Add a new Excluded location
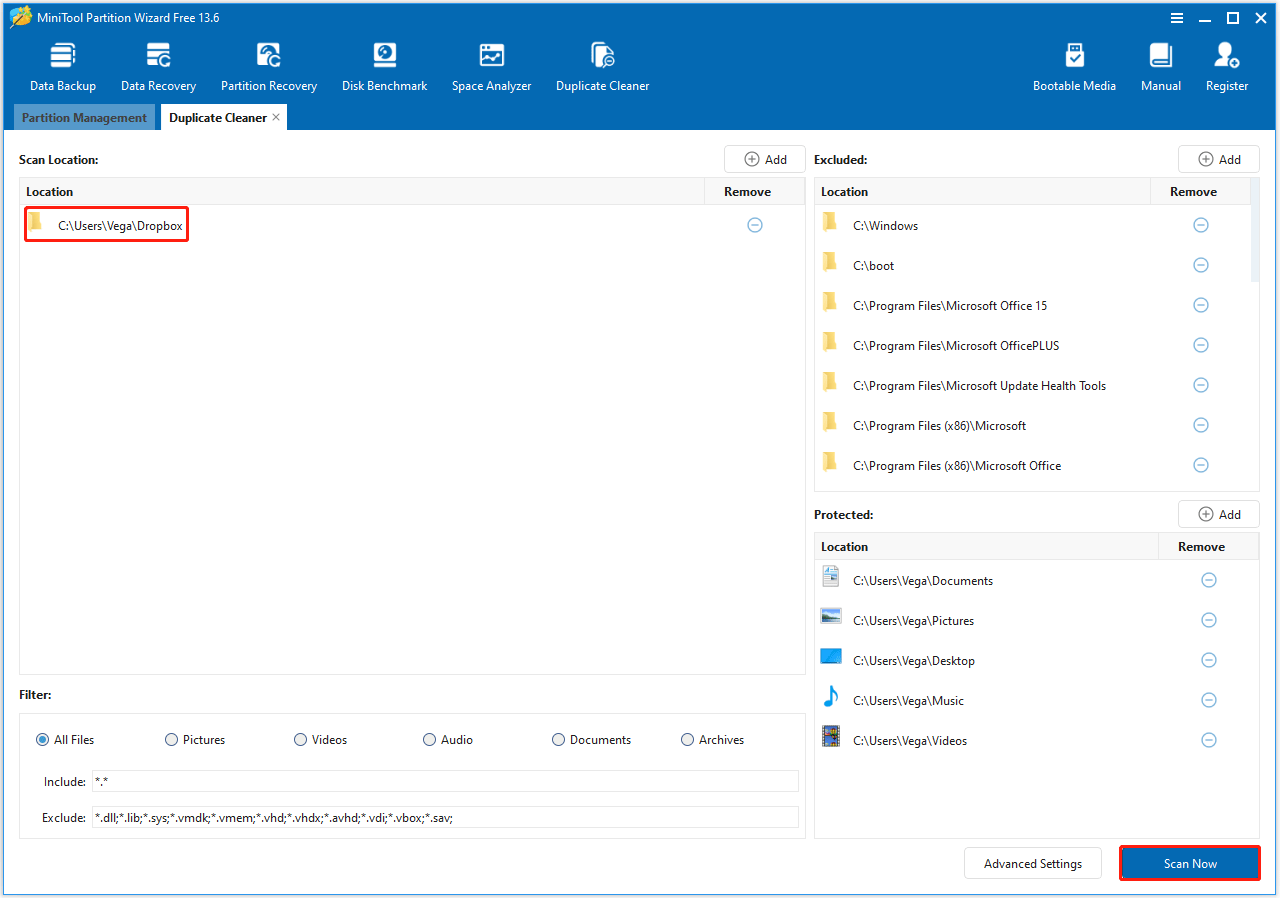1280x898 pixels. tap(1218, 159)
